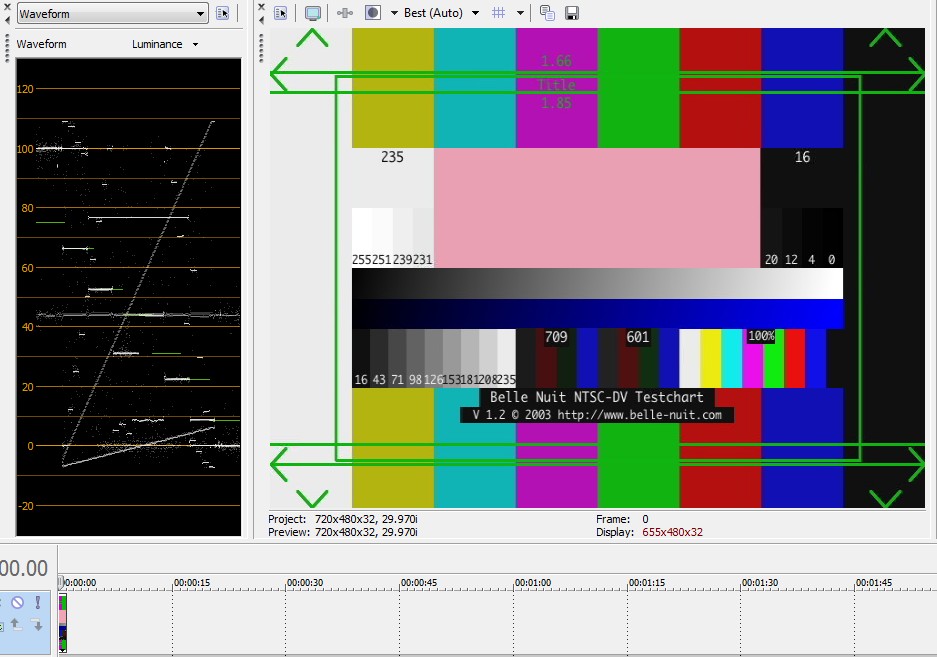Click the make compositing child arrow
Image resolution: width=937 pixels, height=657 pixels.
pyautogui.click(x=37, y=625)
